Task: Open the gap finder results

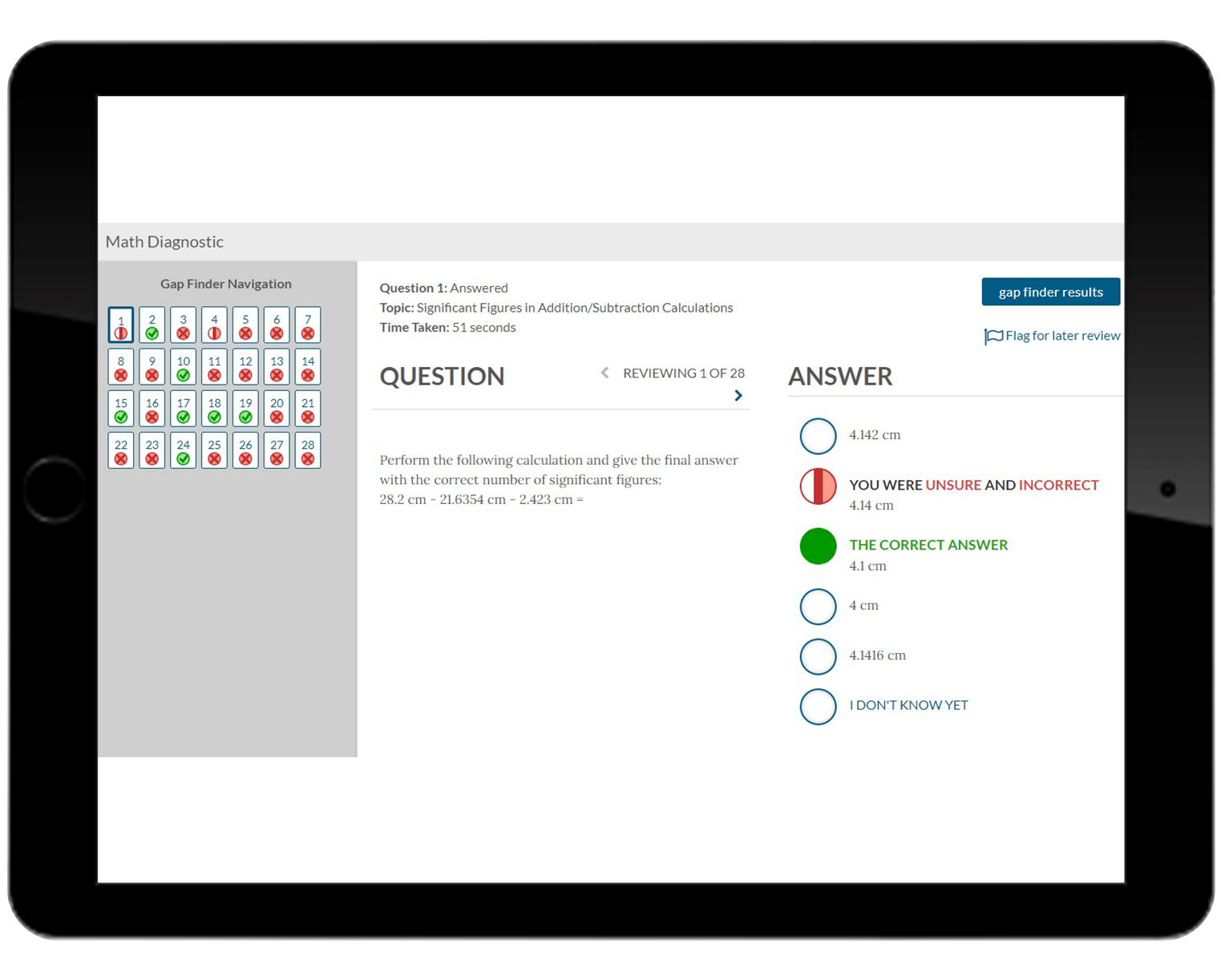Action: (x=1050, y=292)
